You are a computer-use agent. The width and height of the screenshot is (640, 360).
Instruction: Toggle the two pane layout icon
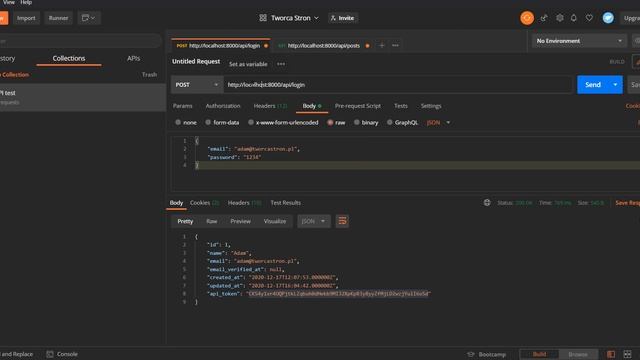pyautogui.click(x=611, y=354)
